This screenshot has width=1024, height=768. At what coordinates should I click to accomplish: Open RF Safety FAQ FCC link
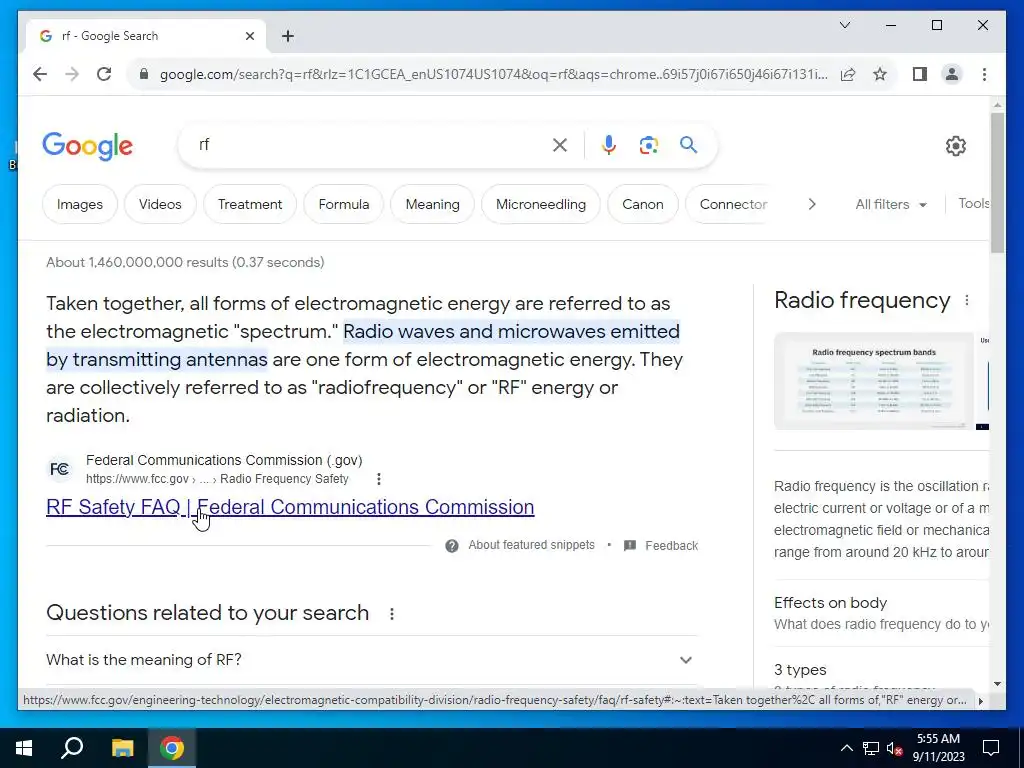point(290,507)
